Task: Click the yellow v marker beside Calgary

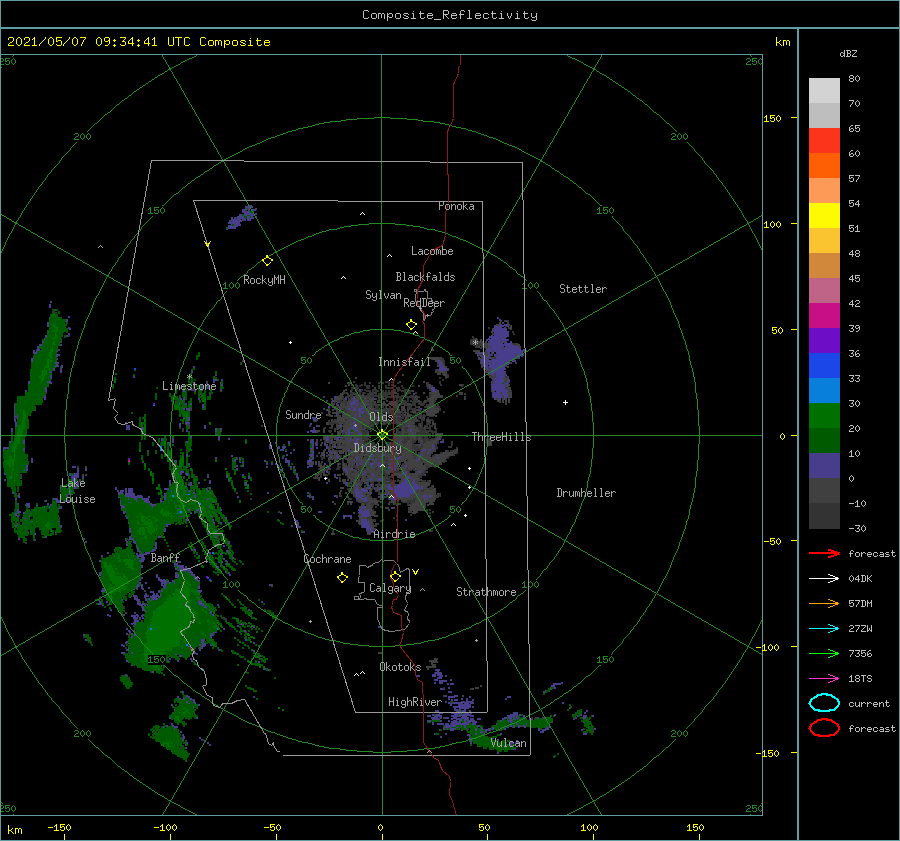Action: pyautogui.click(x=416, y=572)
